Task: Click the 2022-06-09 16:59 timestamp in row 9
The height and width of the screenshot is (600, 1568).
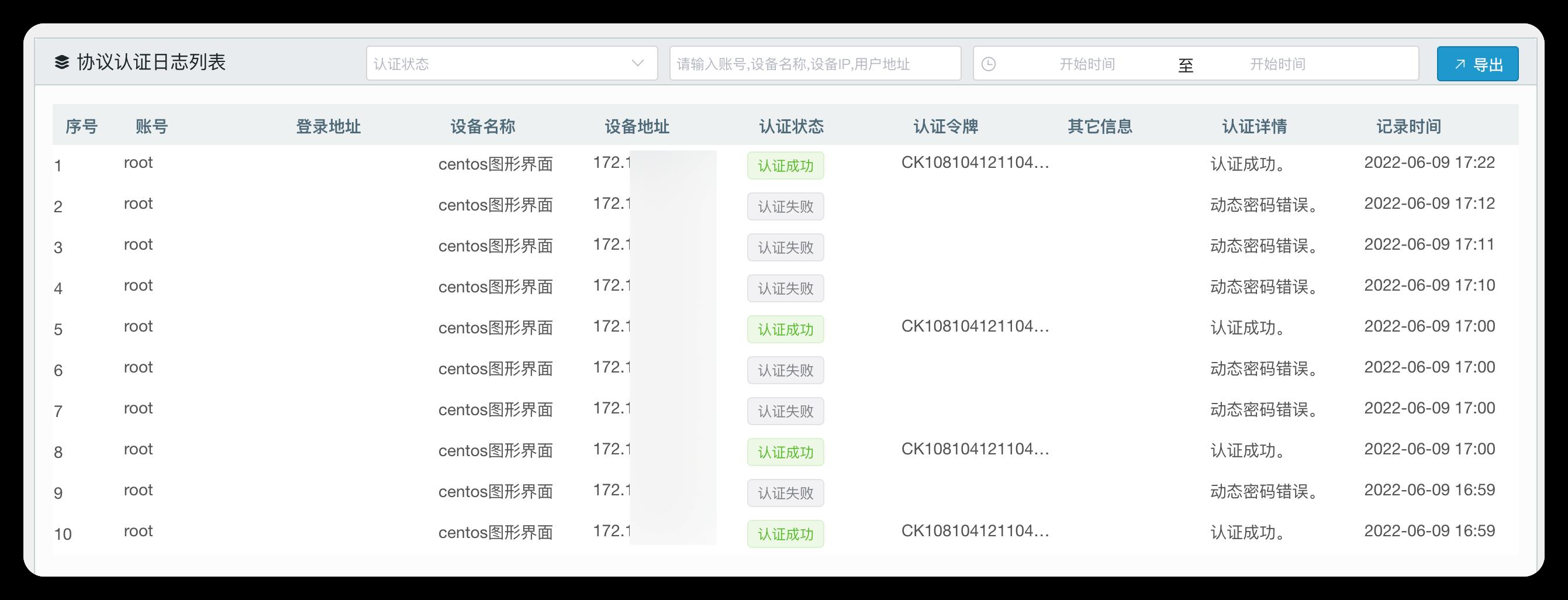Action: tap(1429, 489)
